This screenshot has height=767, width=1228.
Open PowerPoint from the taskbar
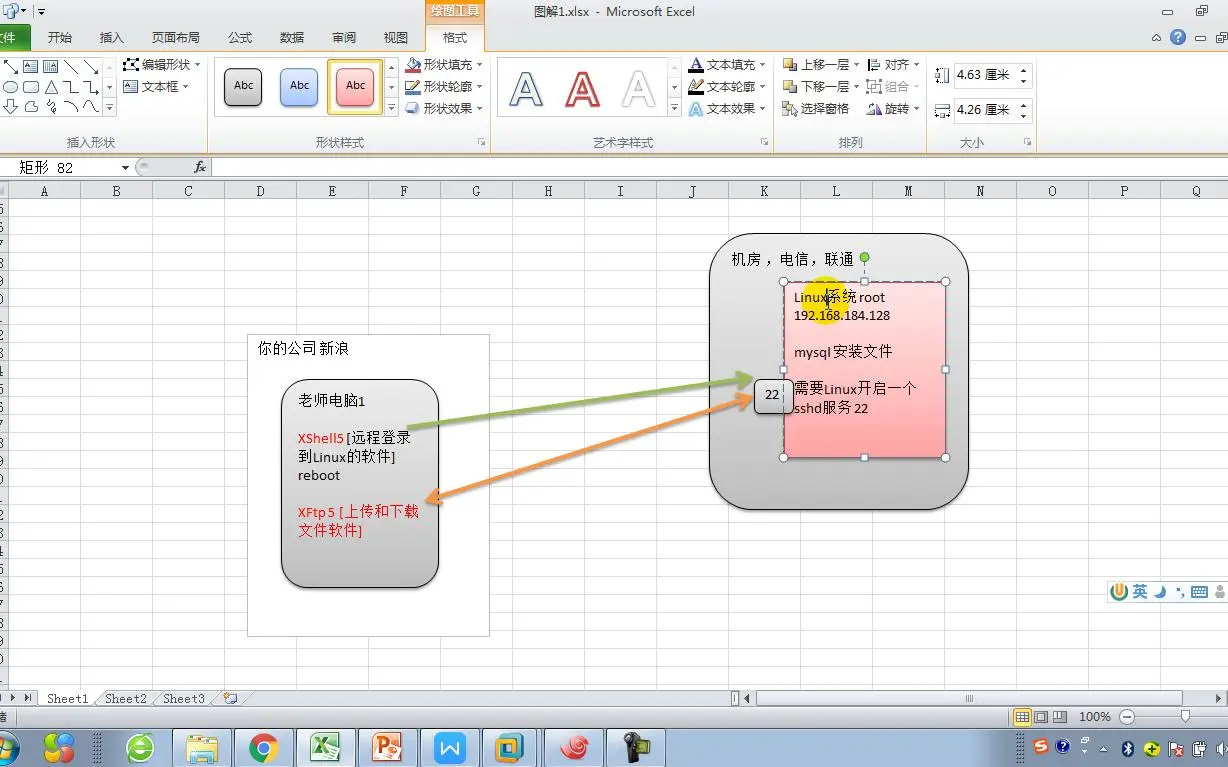[x=387, y=747]
